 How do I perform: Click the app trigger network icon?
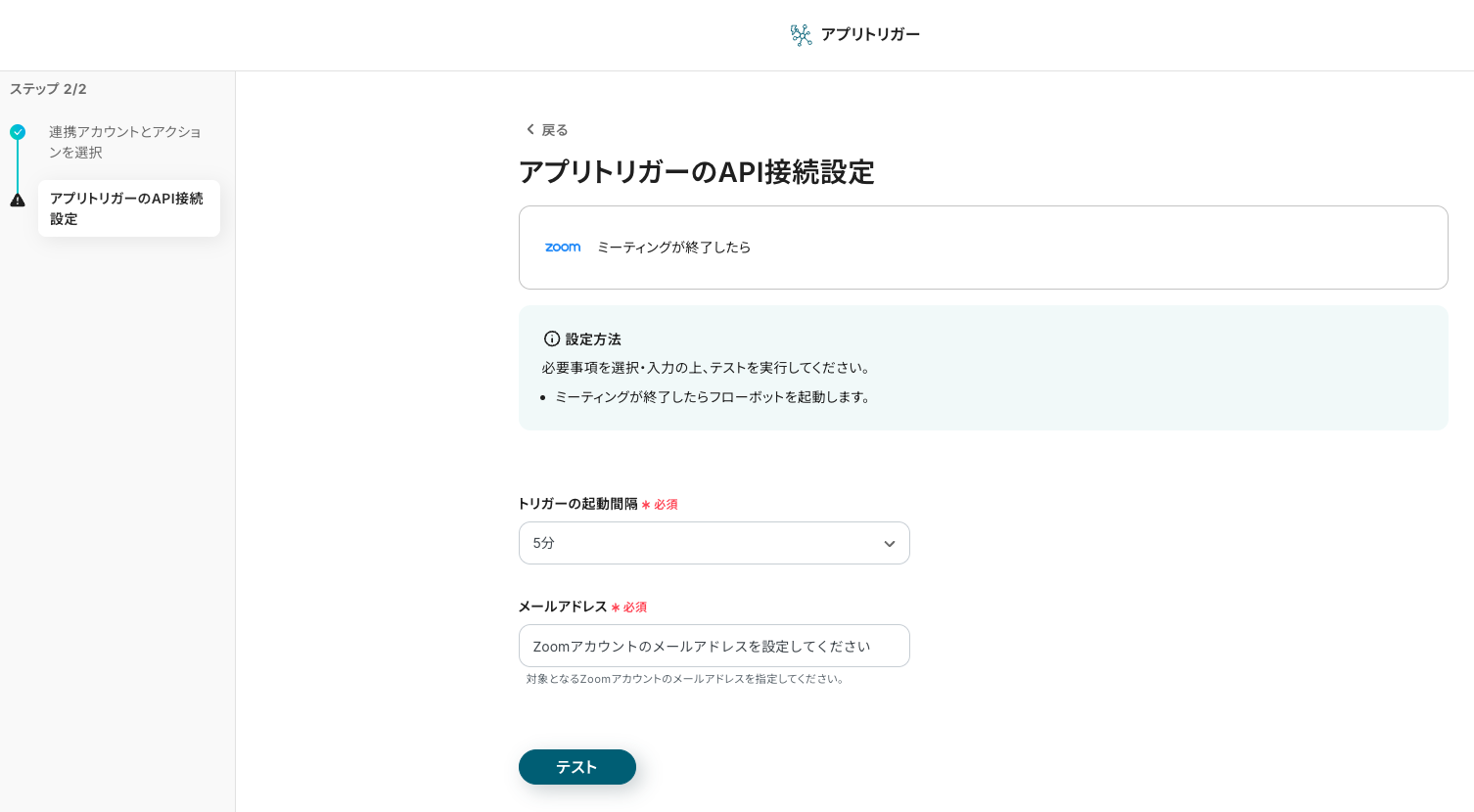[801, 35]
